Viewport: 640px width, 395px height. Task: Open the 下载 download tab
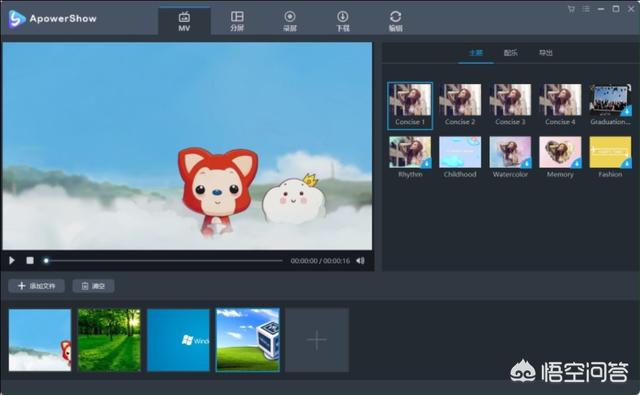342,21
